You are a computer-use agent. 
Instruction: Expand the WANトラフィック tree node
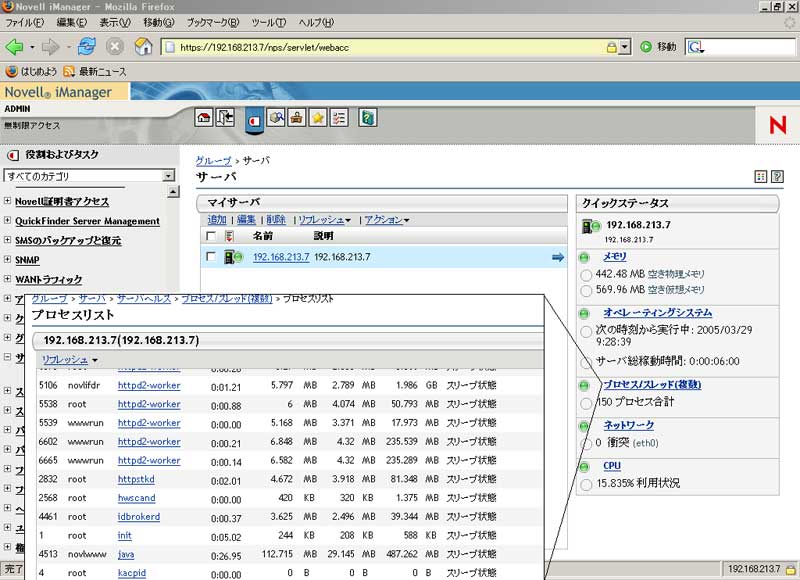pos(7,279)
